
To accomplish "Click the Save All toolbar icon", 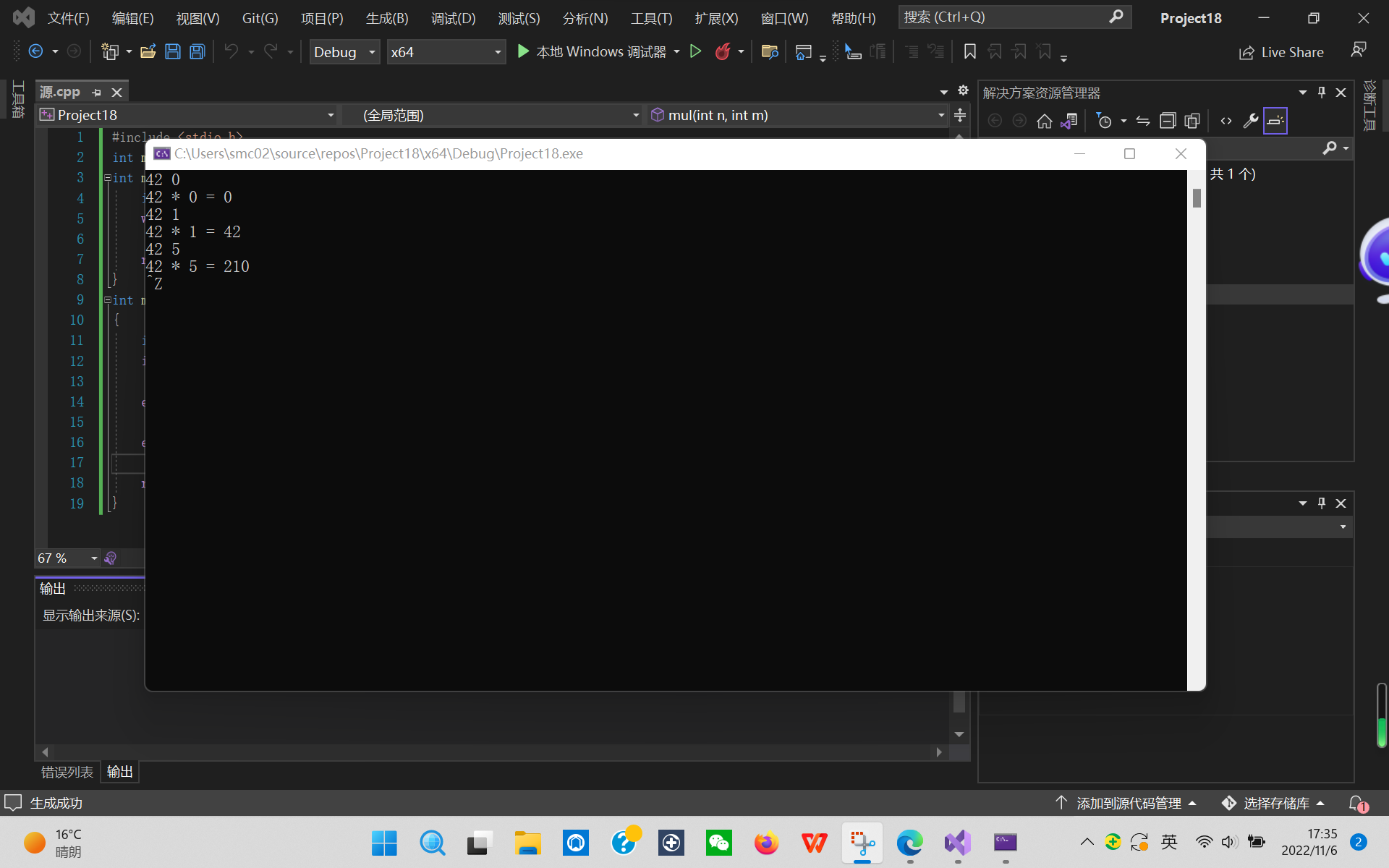I will point(197,51).
